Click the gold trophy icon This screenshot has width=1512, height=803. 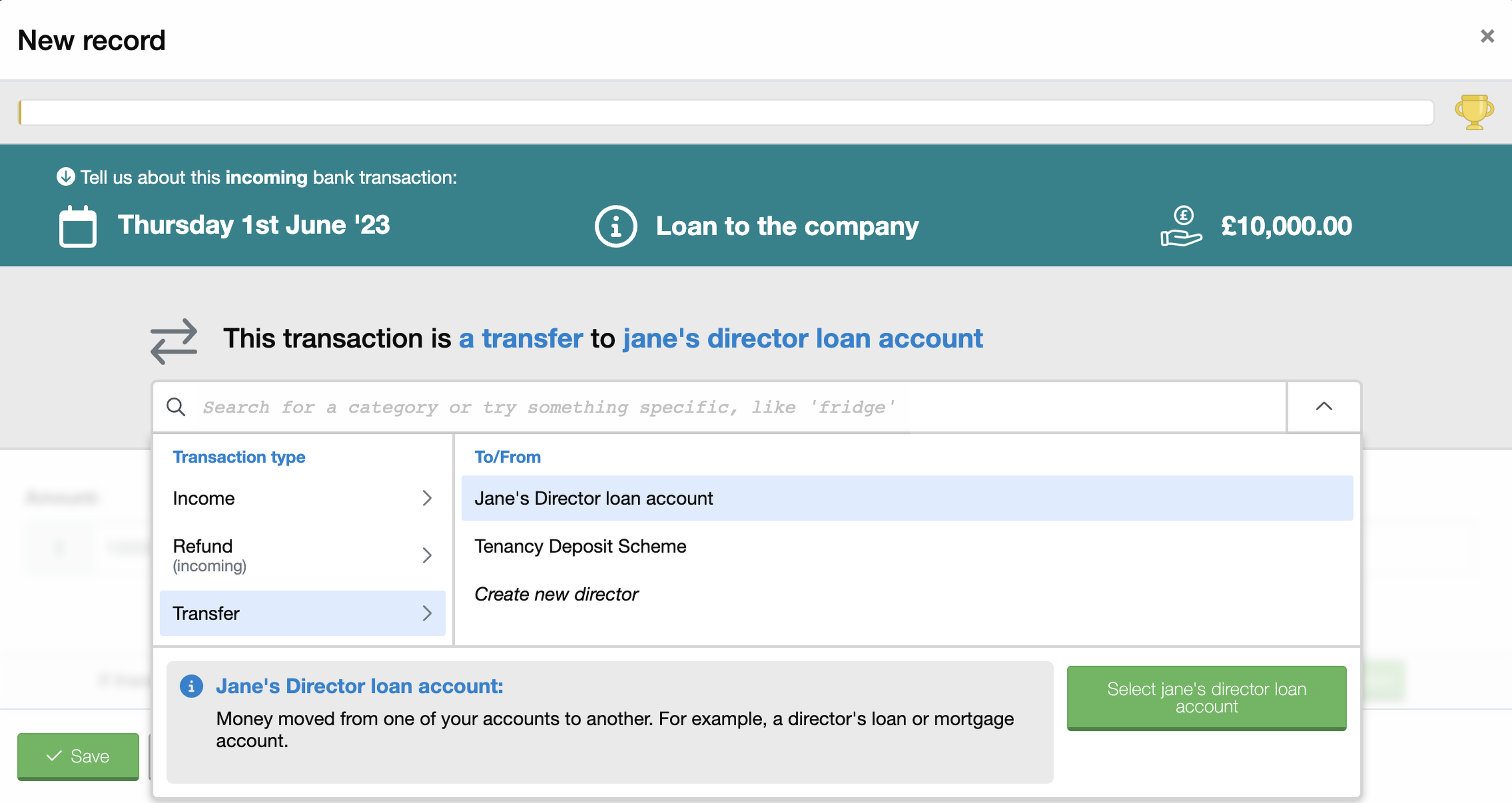(x=1473, y=111)
